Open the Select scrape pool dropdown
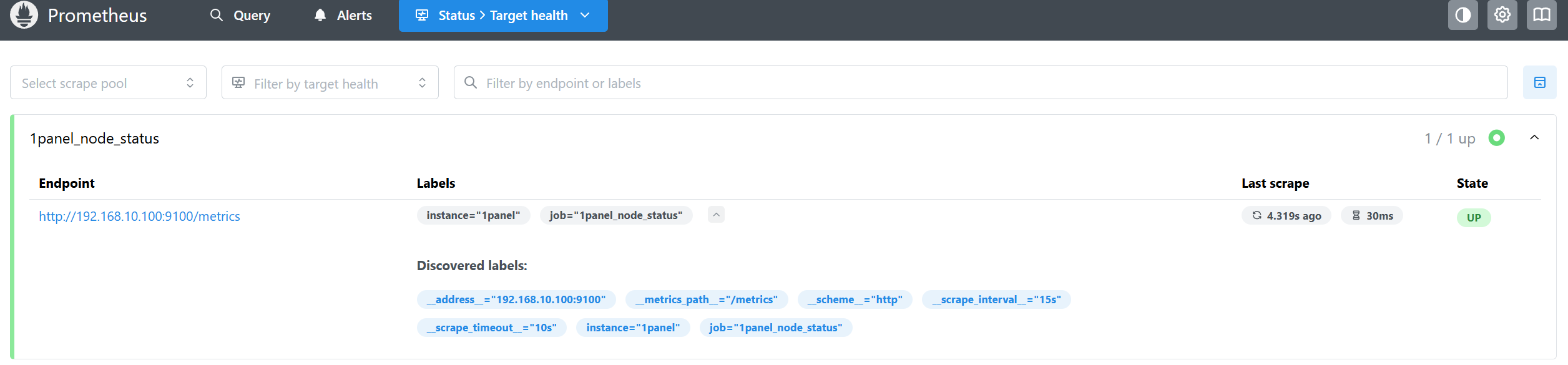 point(108,83)
